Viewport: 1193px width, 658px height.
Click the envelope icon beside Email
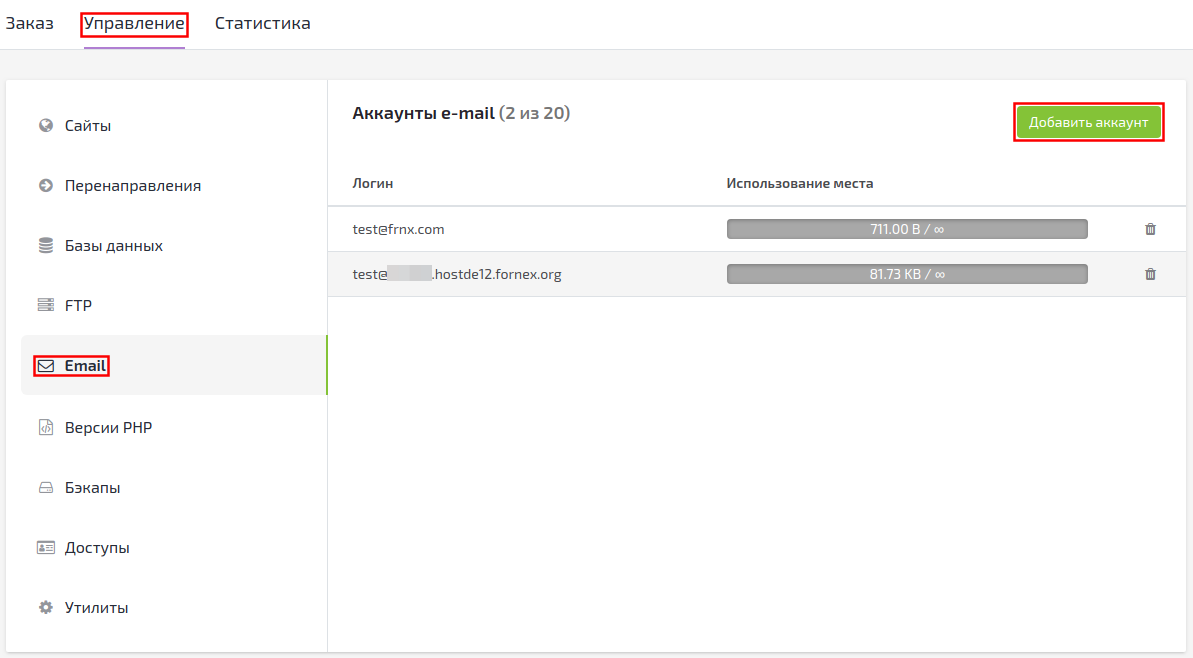coord(46,366)
